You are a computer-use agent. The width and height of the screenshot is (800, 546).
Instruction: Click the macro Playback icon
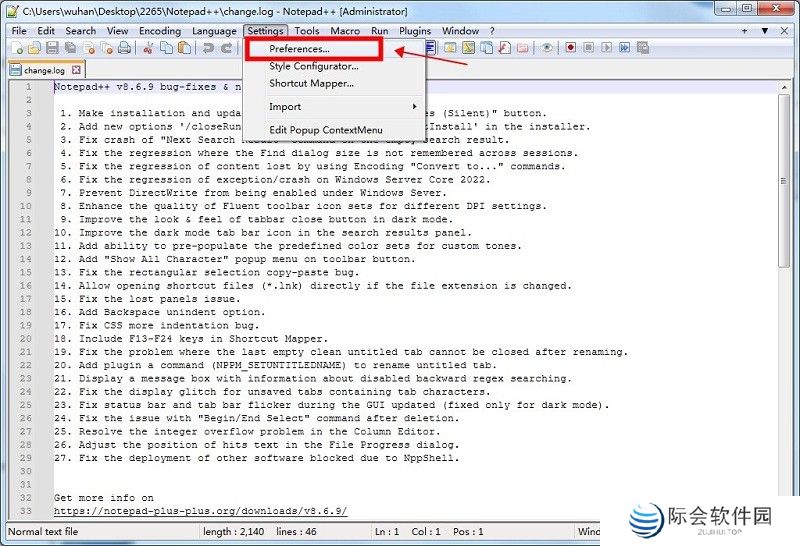click(x=606, y=48)
